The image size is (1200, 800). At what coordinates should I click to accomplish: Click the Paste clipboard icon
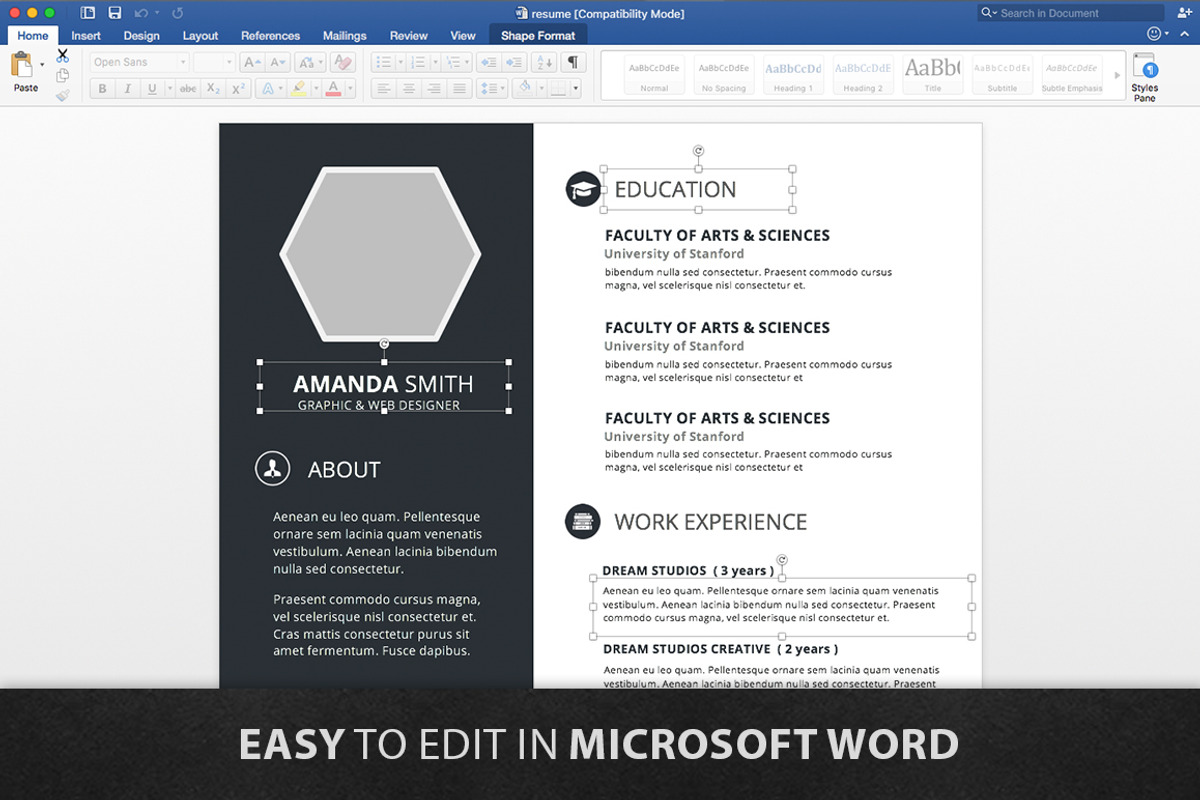coord(21,66)
